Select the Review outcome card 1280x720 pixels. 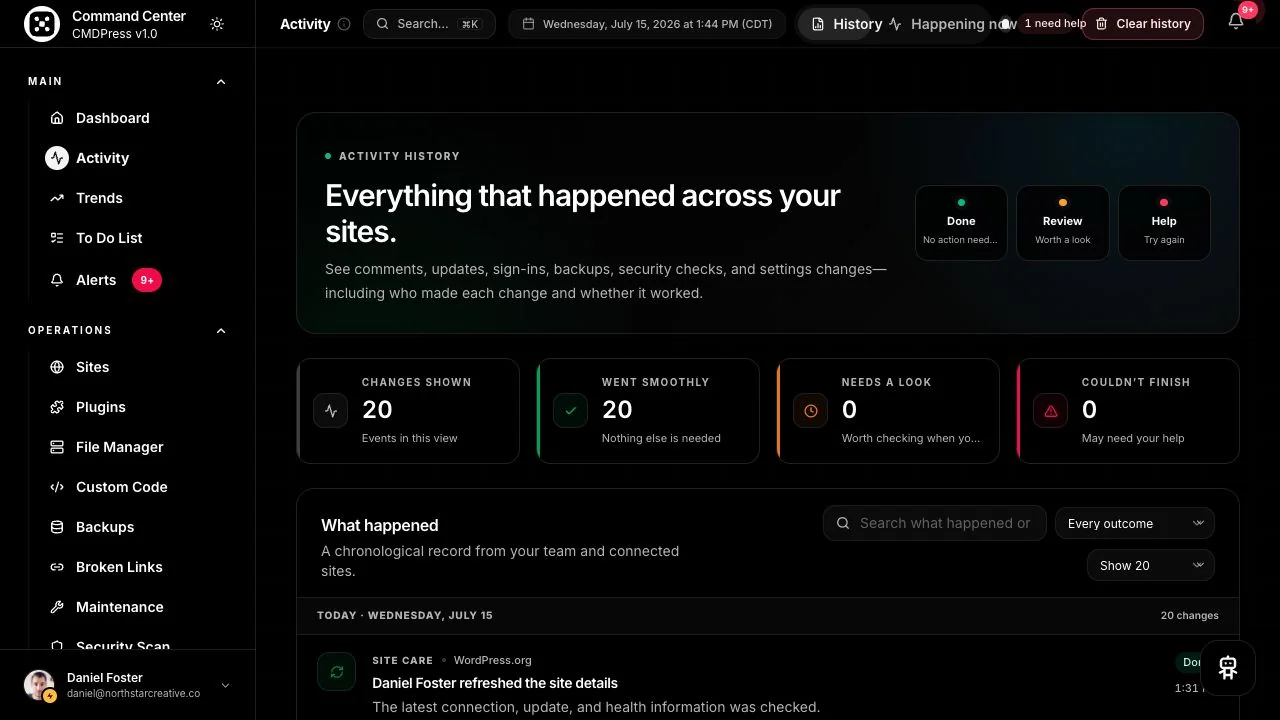(x=1063, y=223)
